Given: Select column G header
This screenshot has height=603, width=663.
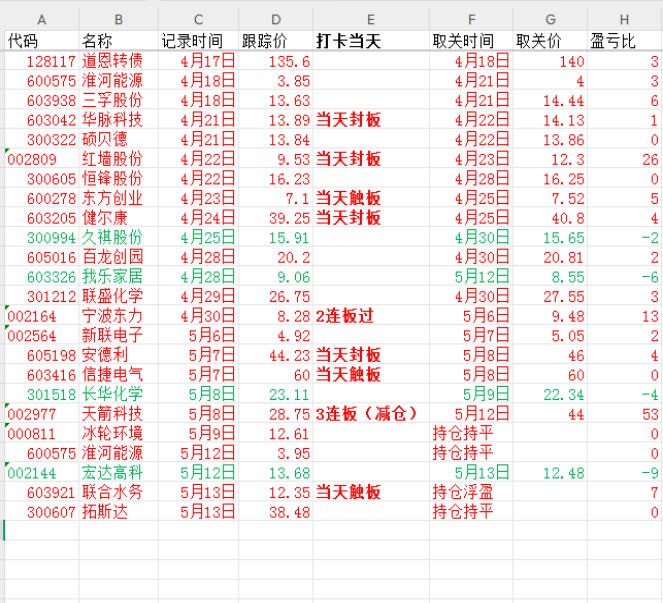Looking at the screenshot, I should point(550,19).
